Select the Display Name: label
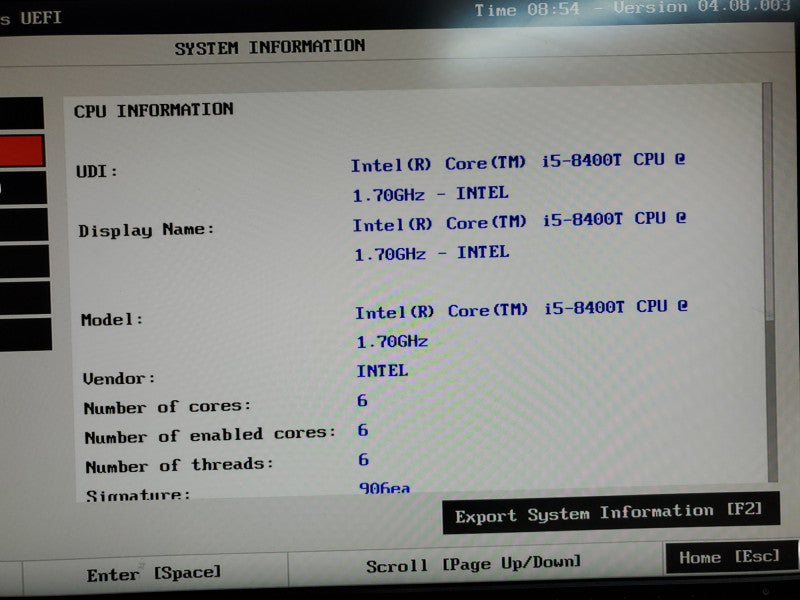The width and height of the screenshot is (800, 600). pos(146,230)
